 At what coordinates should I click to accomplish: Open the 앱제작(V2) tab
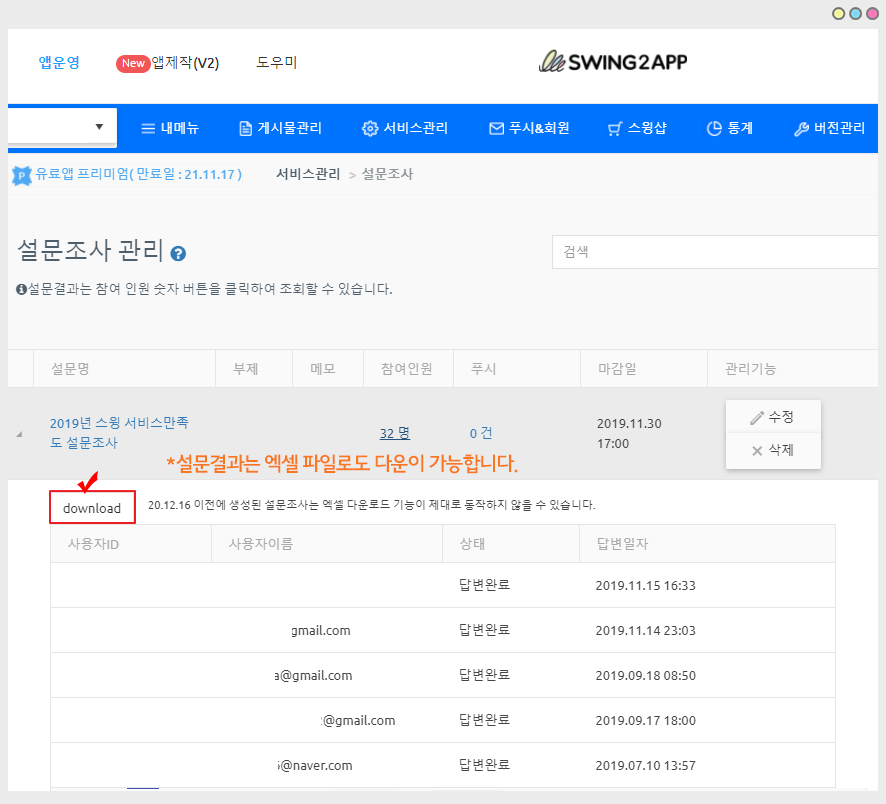(x=168, y=63)
